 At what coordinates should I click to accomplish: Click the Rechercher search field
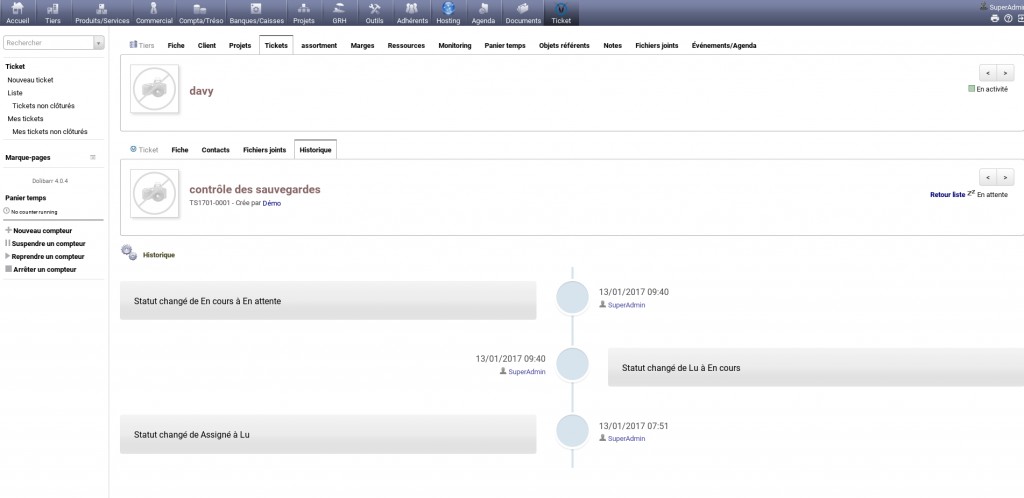click(x=48, y=43)
